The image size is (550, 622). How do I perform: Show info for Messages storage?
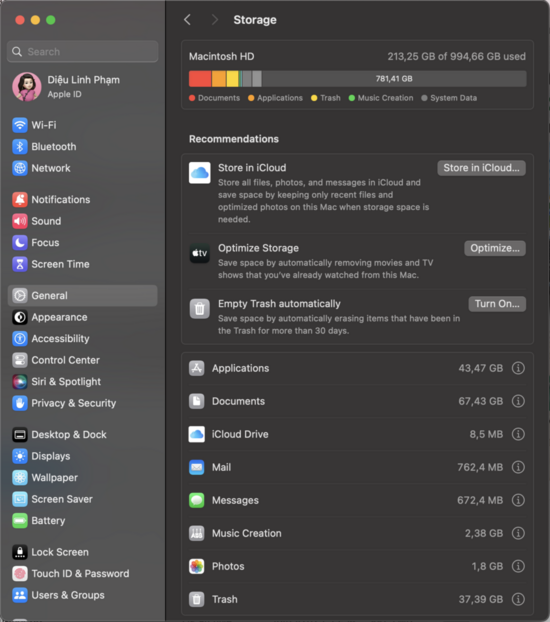click(x=518, y=500)
